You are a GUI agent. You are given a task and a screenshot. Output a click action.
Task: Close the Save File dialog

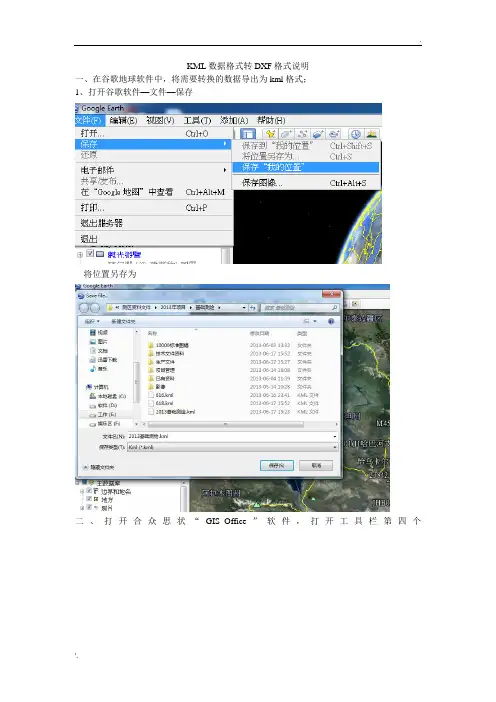[331, 294]
